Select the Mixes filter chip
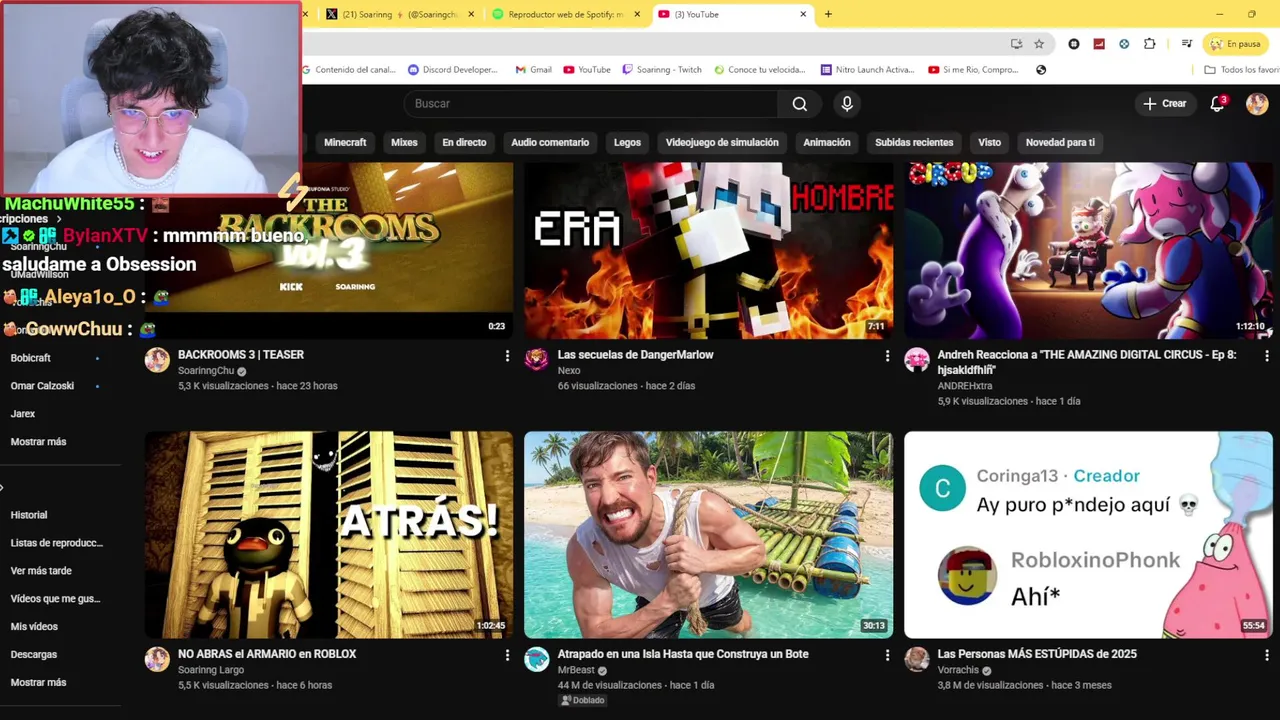Viewport: 1280px width, 720px height. (x=404, y=142)
